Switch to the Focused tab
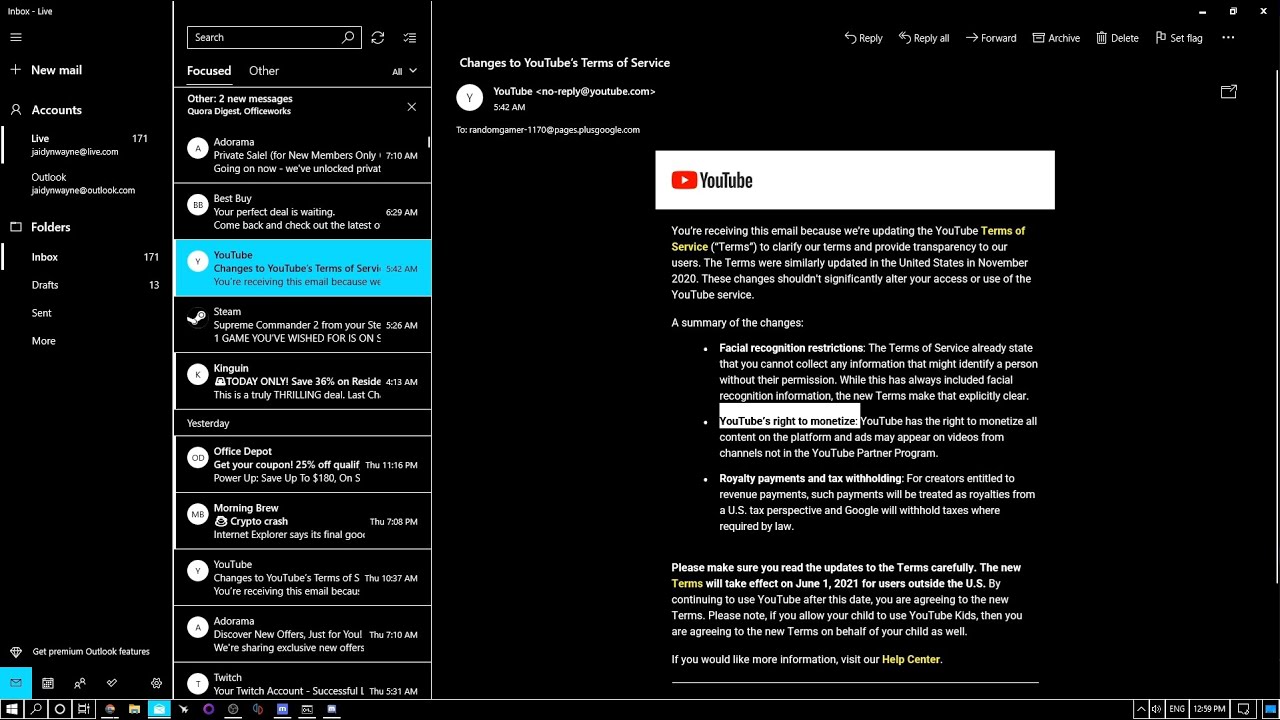 [209, 71]
